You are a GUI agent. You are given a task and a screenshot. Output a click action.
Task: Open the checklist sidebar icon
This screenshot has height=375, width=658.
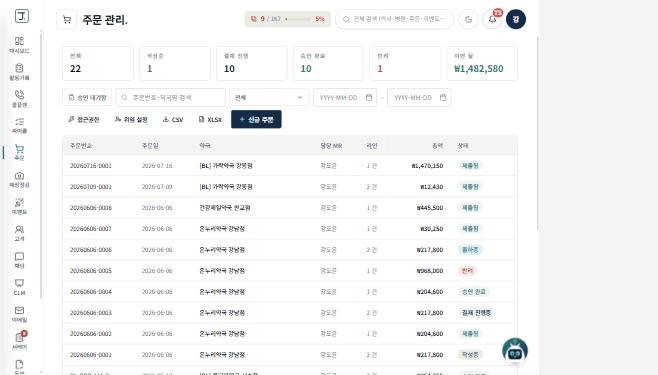pyautogui.click(x=19, y=125)
